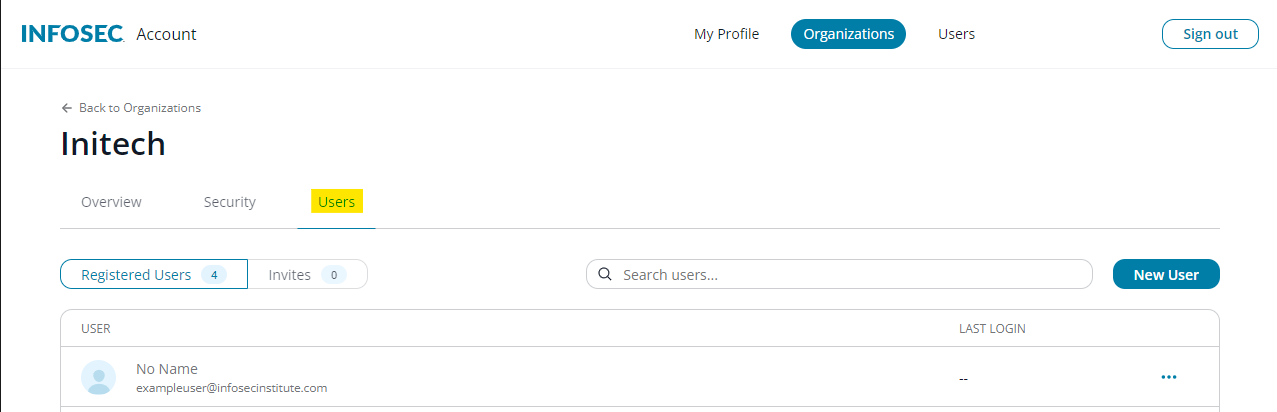Select the highlighted Users tab
This screenshot has width=1277, height=412.
(x=336, y=202)
